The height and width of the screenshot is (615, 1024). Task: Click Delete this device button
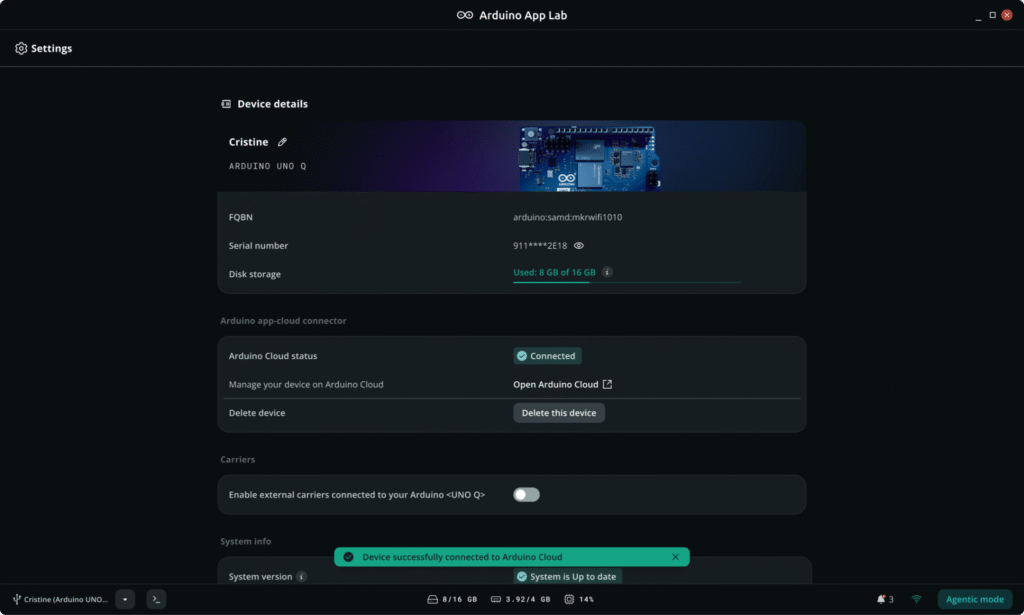tap(559, 413)
